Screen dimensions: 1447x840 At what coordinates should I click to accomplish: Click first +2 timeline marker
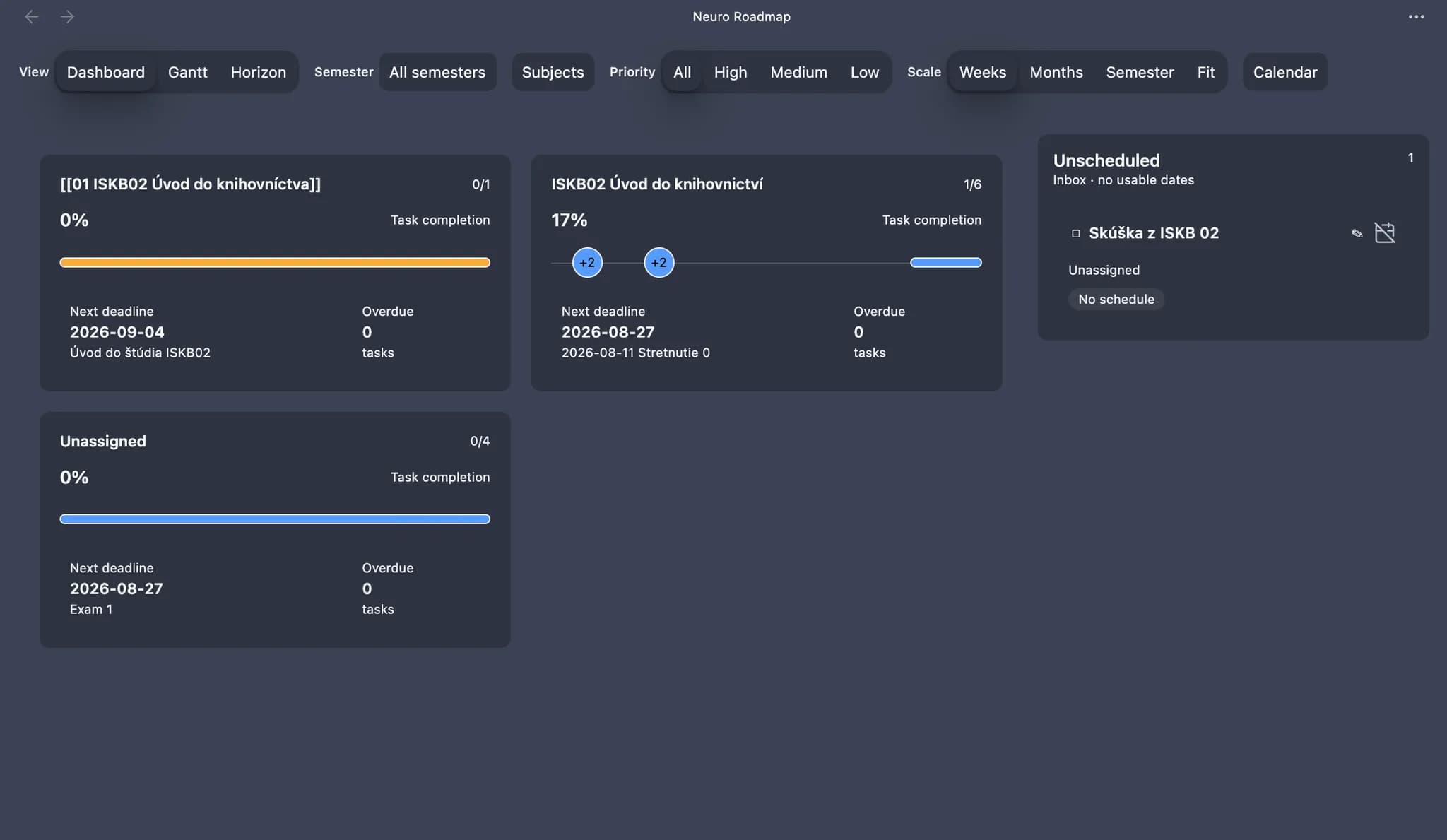(x=587, y=263)
